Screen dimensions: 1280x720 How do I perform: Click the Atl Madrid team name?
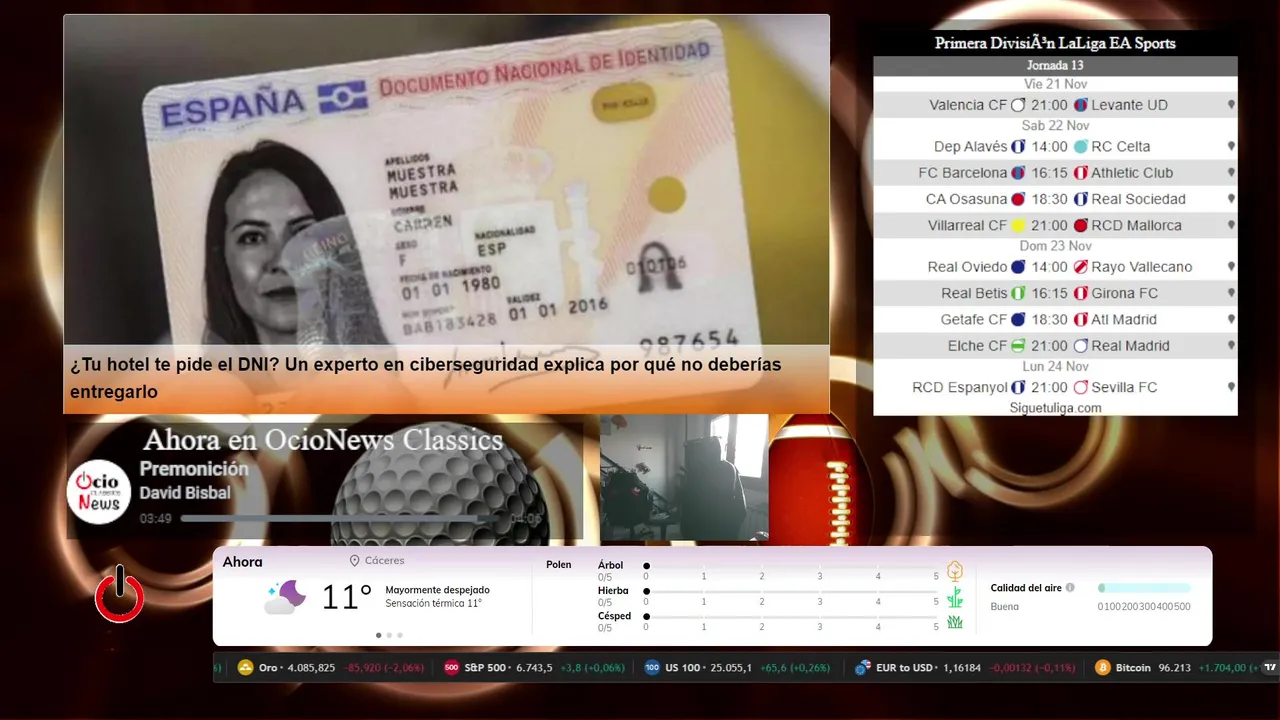(1124, 320)
